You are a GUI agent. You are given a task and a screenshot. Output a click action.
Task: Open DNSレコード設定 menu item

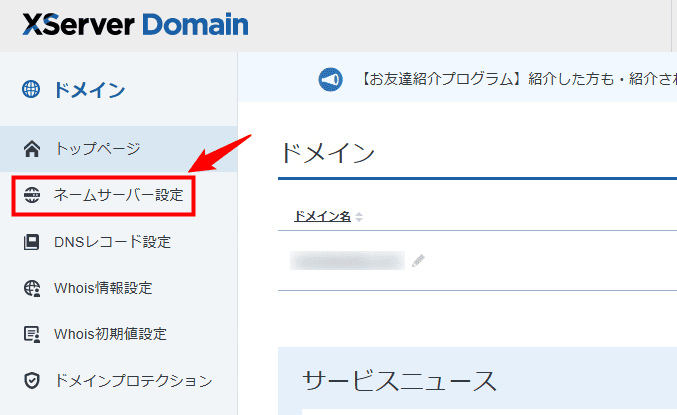click(119, 242)
